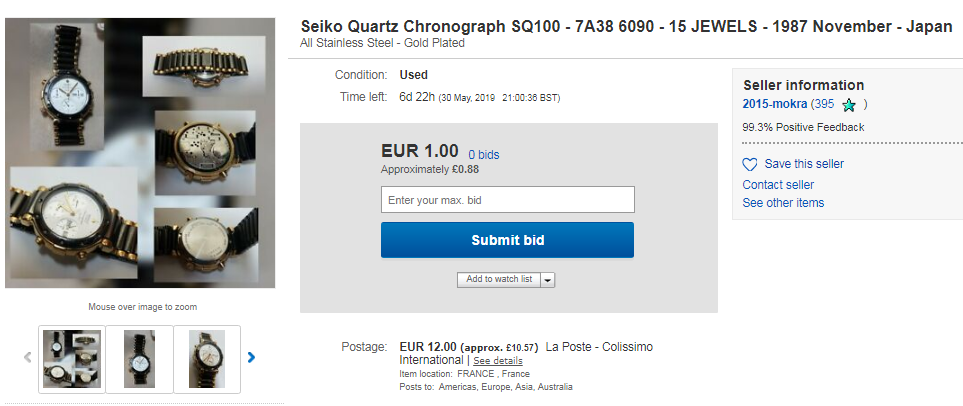Viewport: 963px width, 406px height.
Task: Open seller profile 2015-mokra
Action: (x=774, y=104)
